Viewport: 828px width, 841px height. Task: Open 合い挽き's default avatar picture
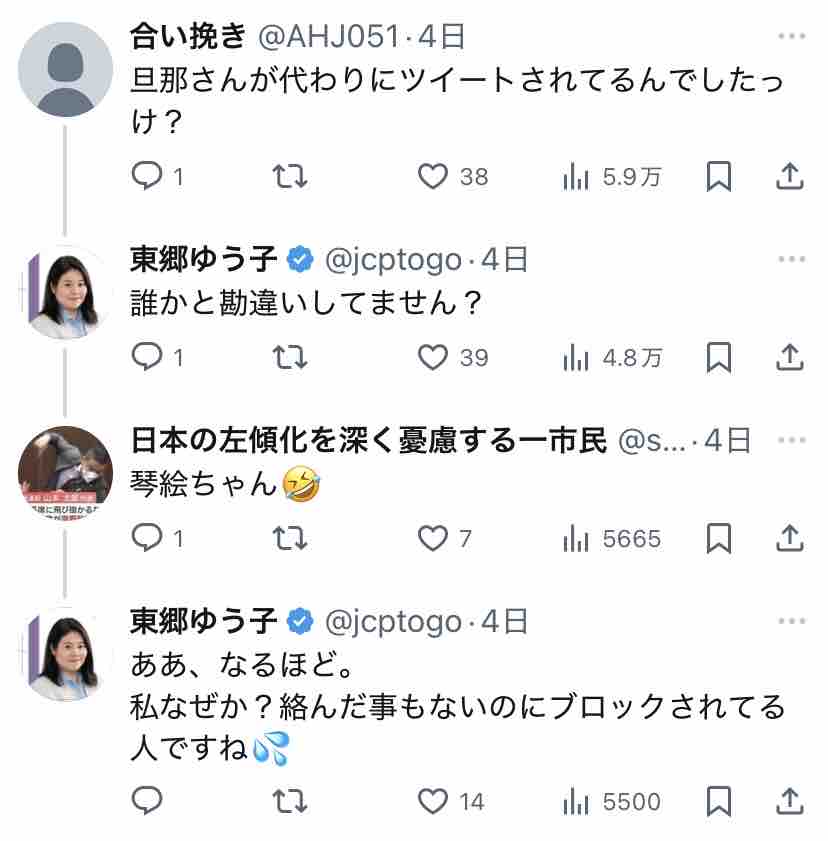(x=66, y=69)
